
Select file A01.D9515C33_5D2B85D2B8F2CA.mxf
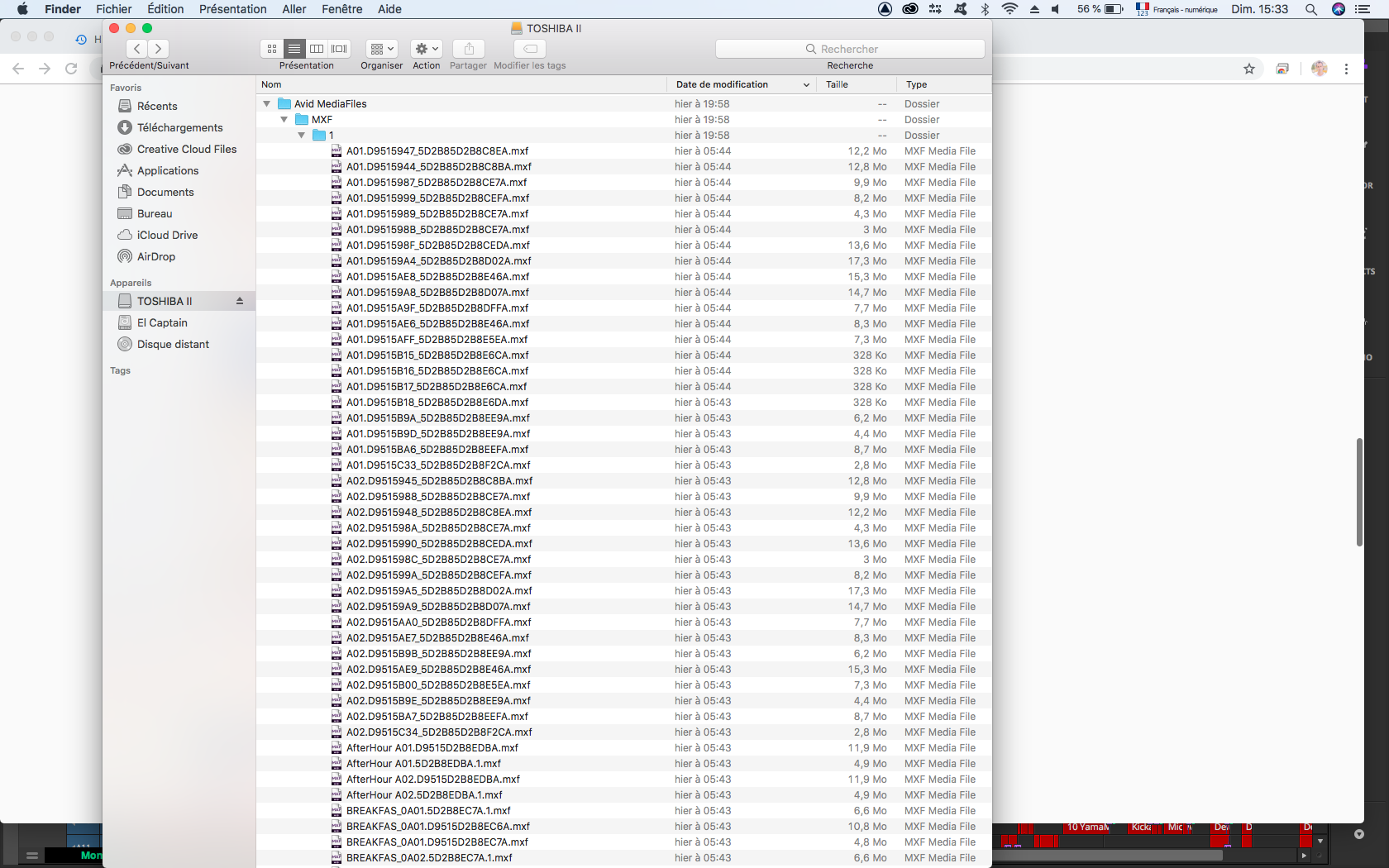click(x=624, y=465)
